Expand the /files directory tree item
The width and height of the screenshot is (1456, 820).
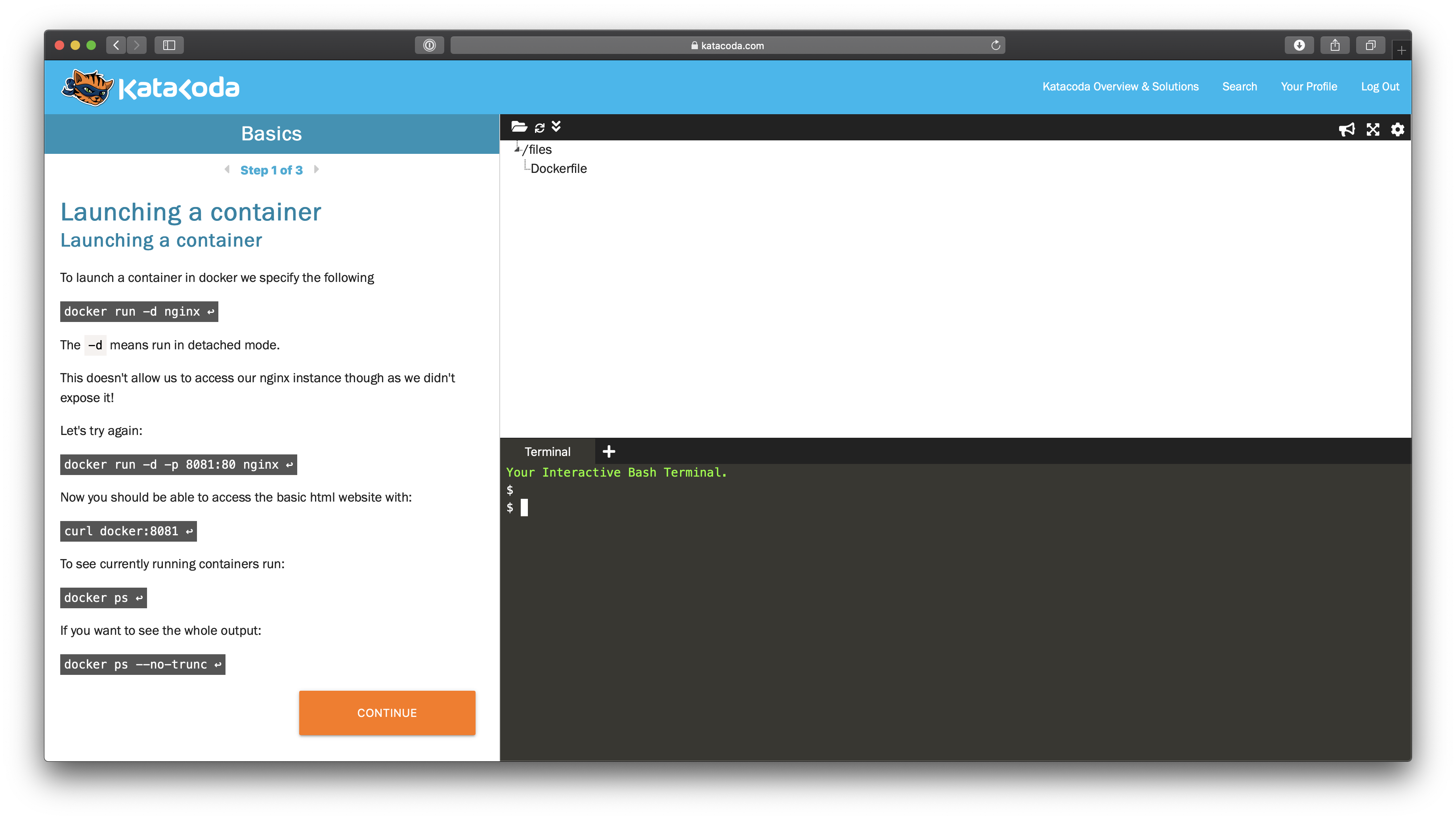[x=515, y=149]
